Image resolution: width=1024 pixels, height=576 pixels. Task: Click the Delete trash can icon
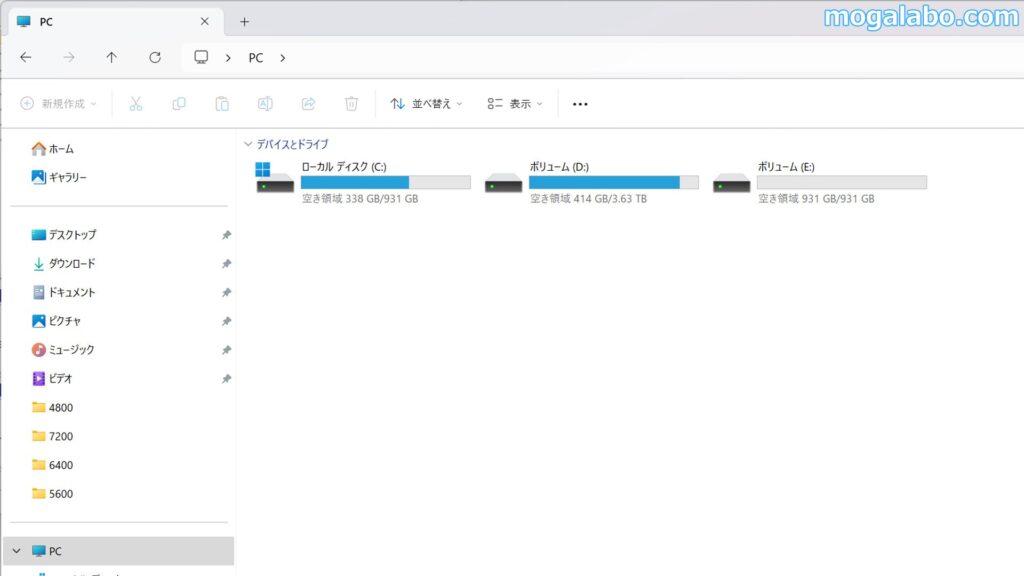(x=351, y=103)
